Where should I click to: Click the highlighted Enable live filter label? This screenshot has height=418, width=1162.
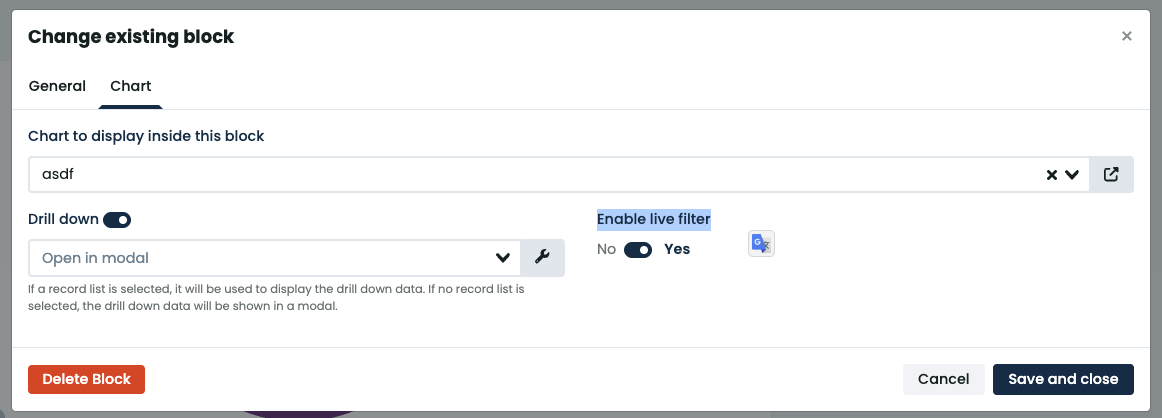click(654, 219)
